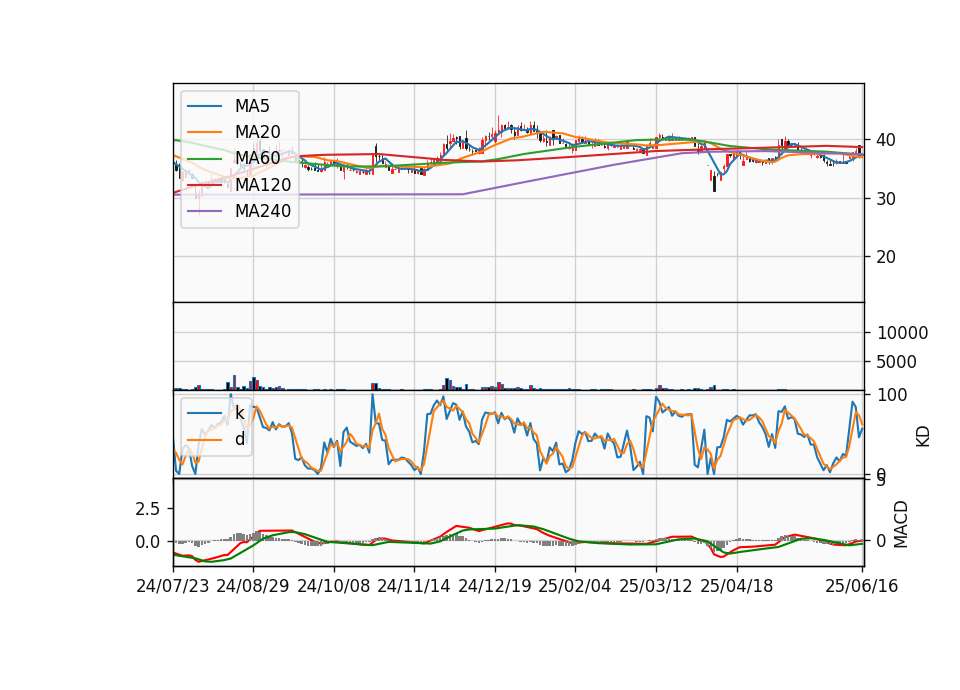
Task: Click the price axis value 30
Action: tap(886, 199)
